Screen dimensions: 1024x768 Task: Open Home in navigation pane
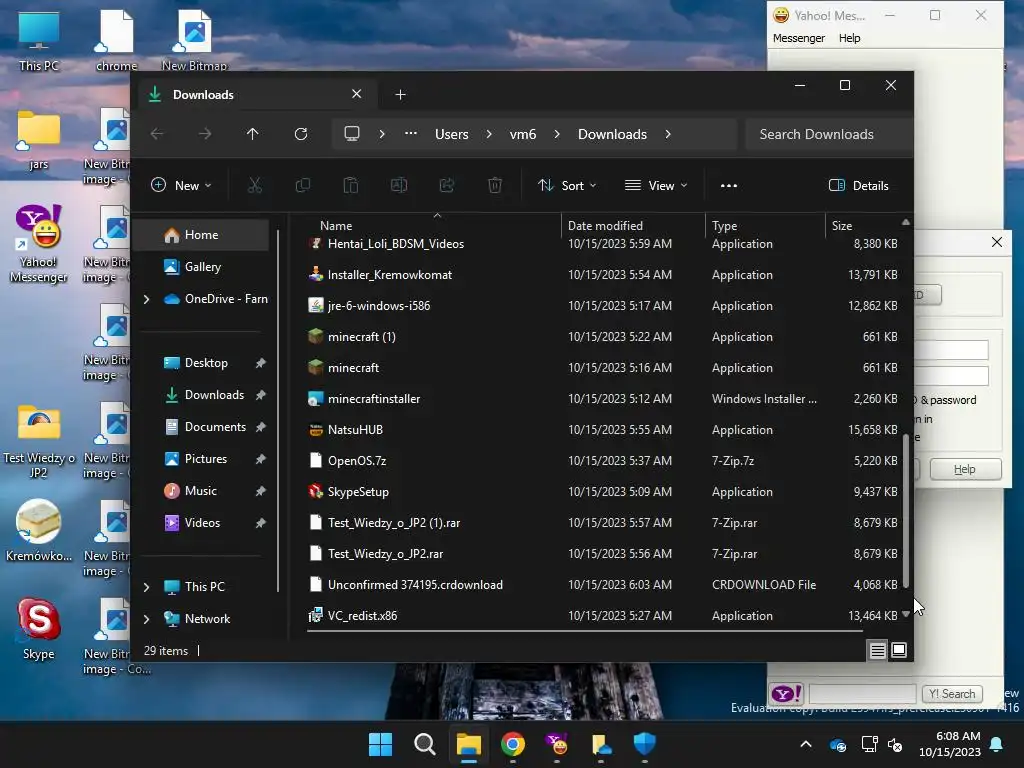pos(202,235)
